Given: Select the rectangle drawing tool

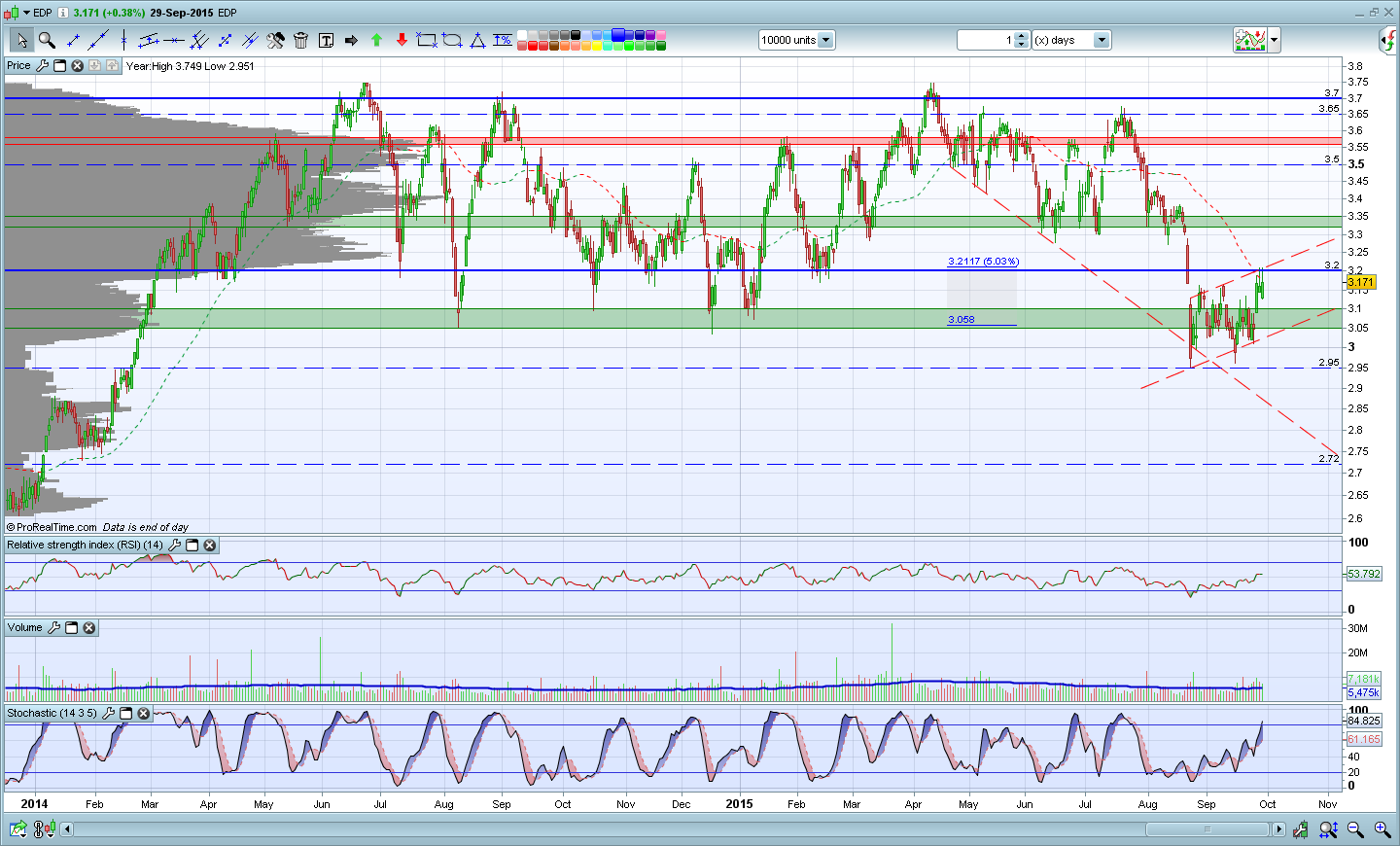Looking at the screenshot, I should [426, 40].
